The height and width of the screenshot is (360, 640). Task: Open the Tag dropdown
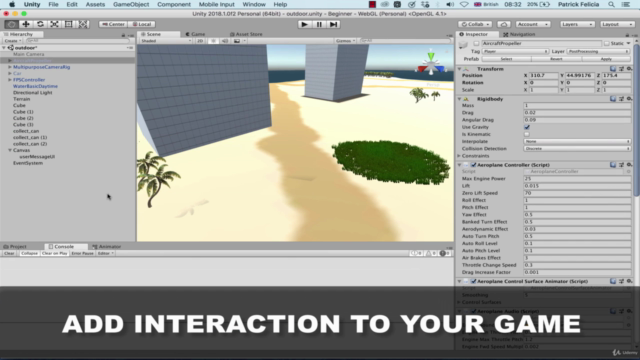click(515, 51)
